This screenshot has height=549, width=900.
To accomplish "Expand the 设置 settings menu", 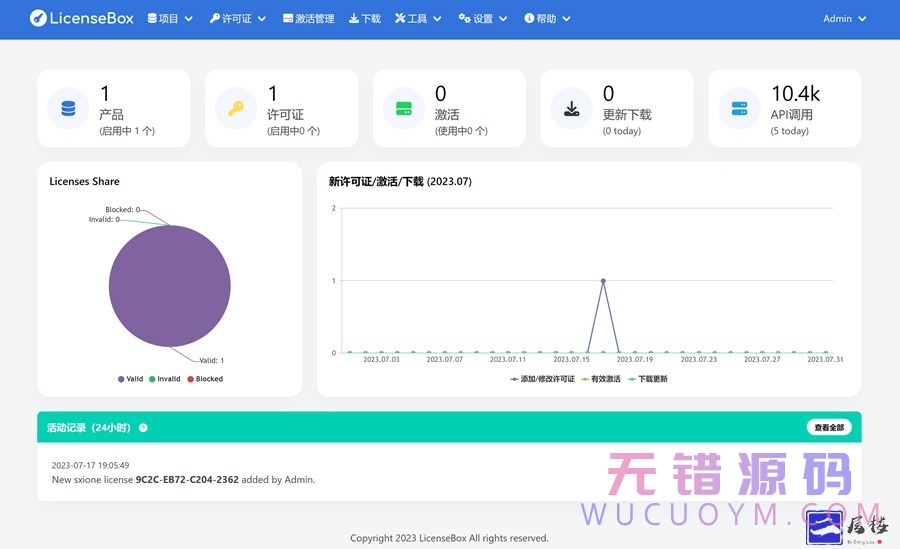I will point(482,19).
